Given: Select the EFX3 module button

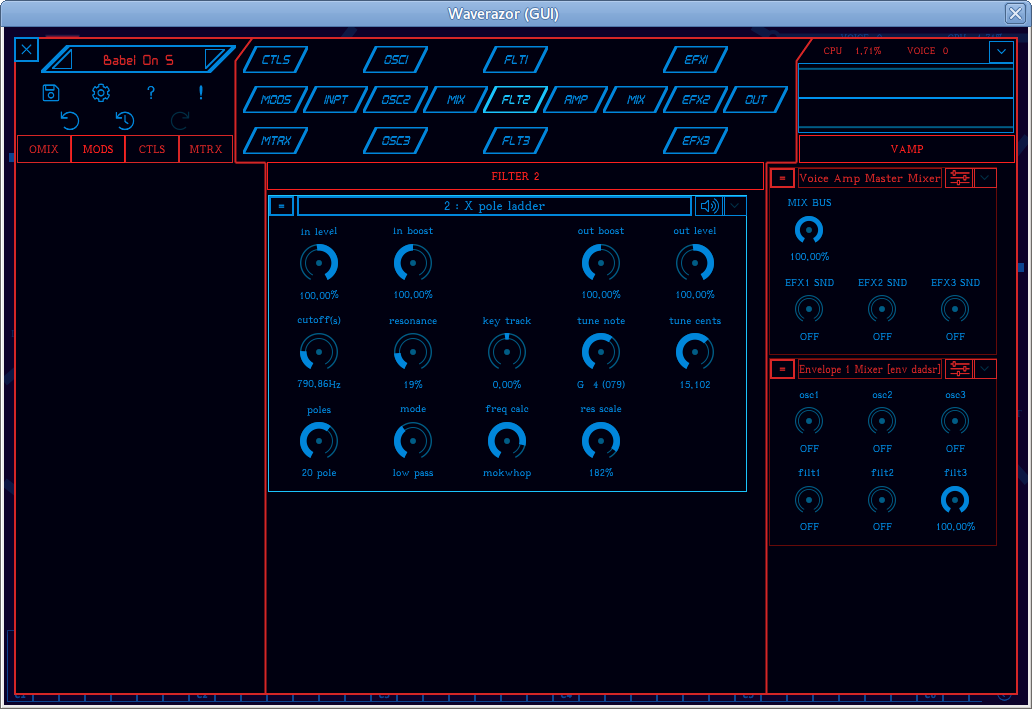Looking at the screenshot, I should pos(696,141).
